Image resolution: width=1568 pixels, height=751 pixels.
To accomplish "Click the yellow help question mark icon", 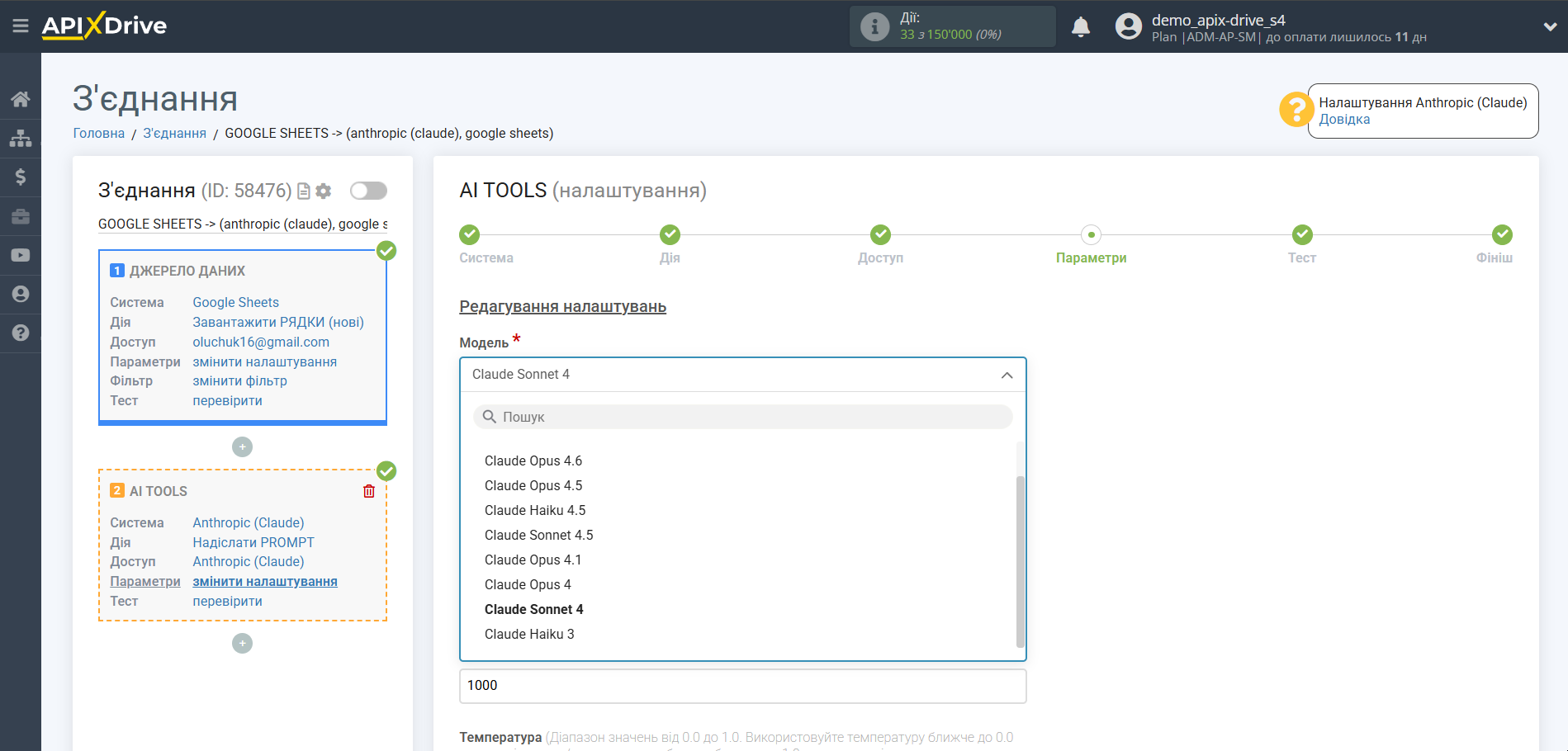I will pyautogui.click(x=1296, y=110).
